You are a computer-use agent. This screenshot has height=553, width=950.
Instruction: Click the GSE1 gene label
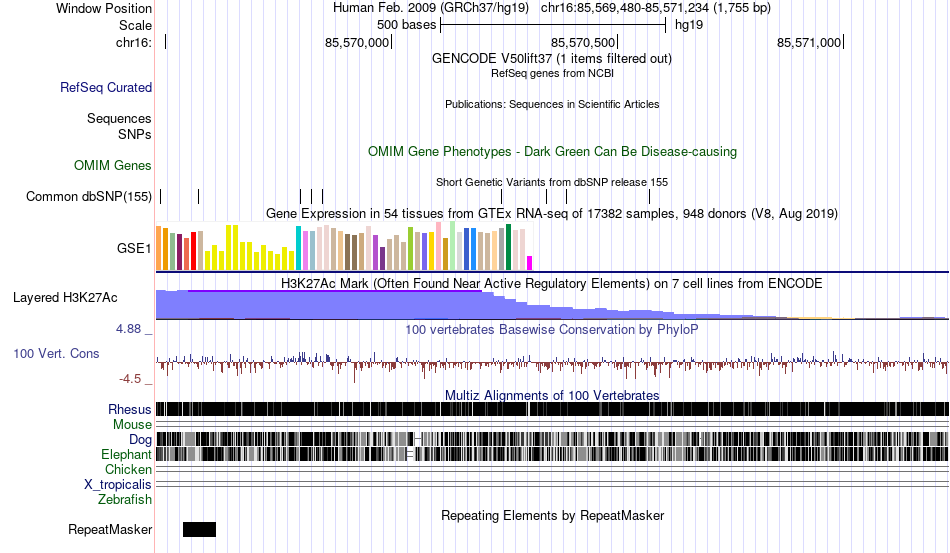pyautogui.click(x=134, y=248)
